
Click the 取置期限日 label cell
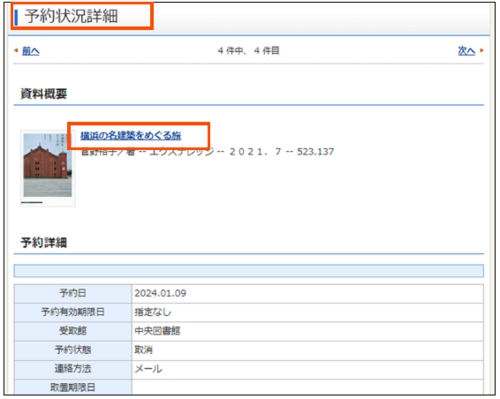(x=73, y=387)
